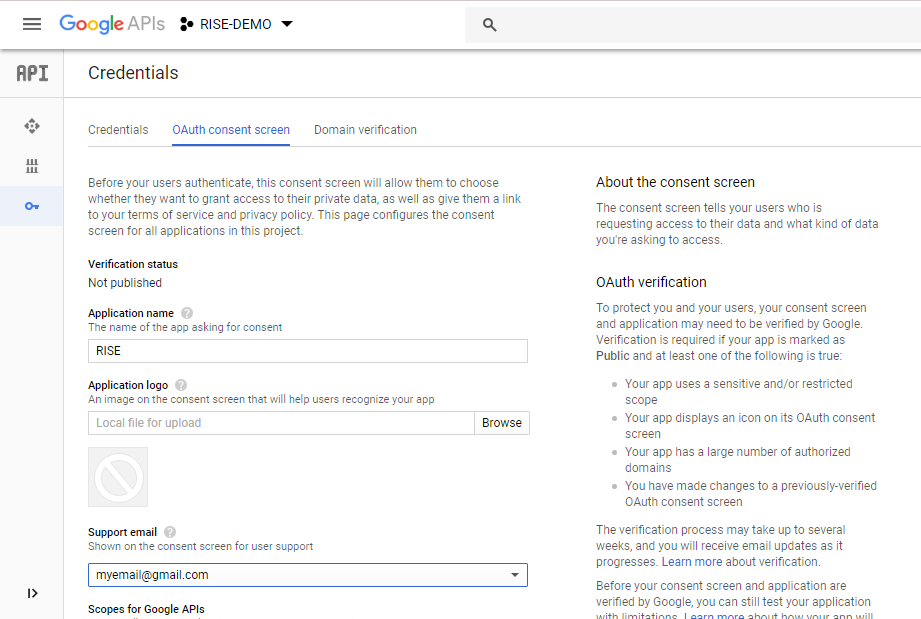
Task: Open the Support email dropdown
Action: [x=308, y=575]
